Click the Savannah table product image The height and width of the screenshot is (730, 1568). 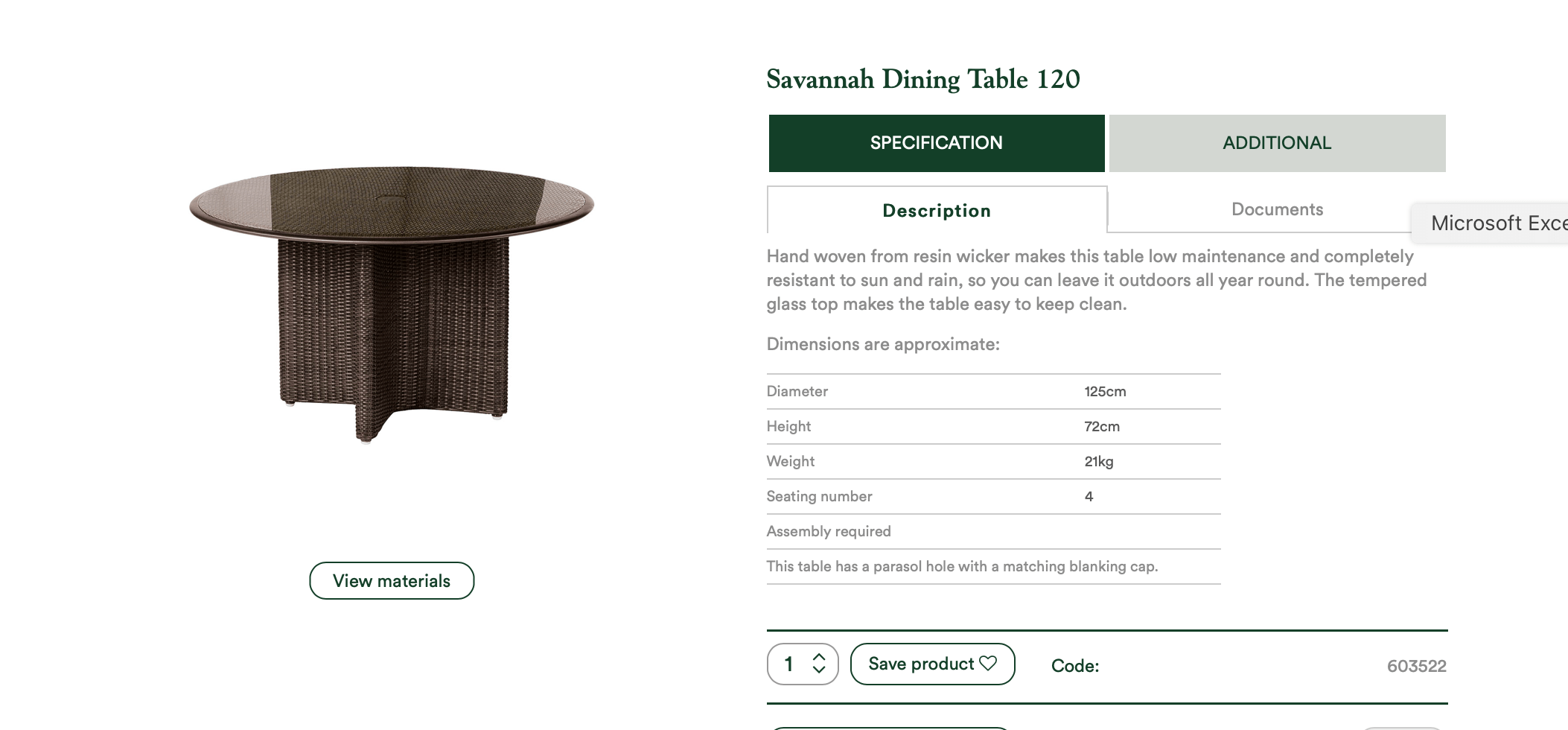(x=392, y=304)
